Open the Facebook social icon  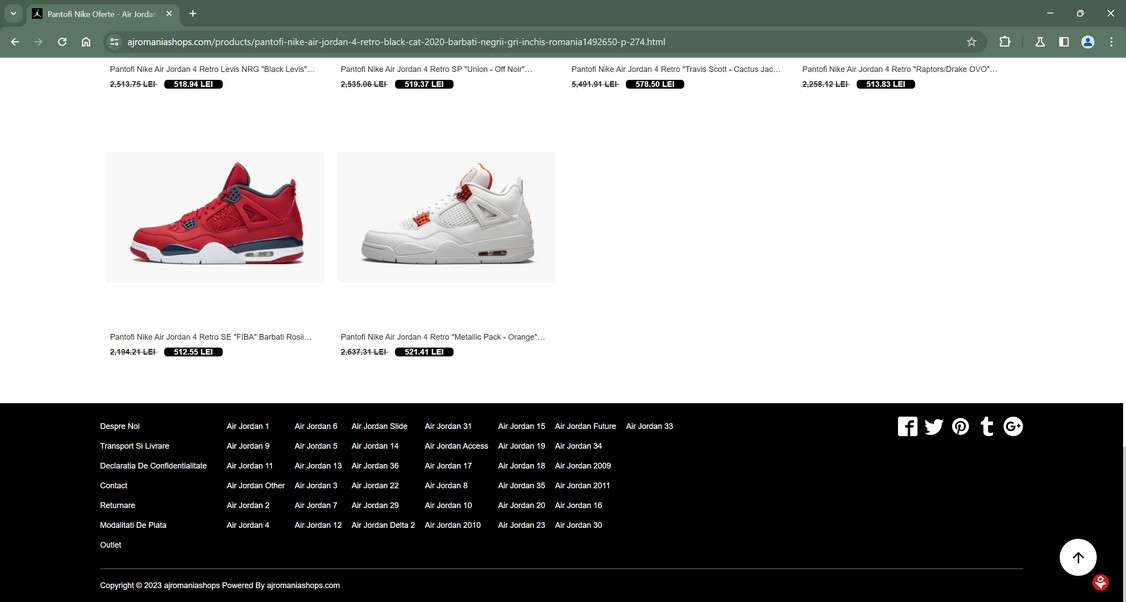907,427
